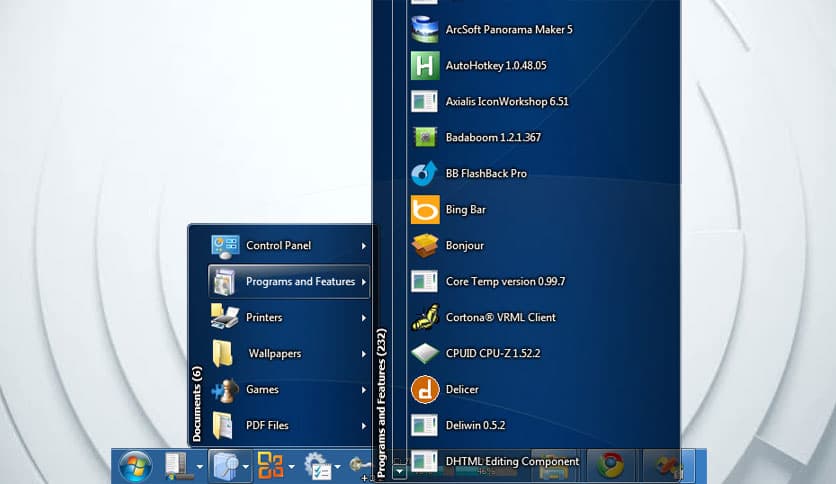Click the vertical Documents (6) menu title
Image resolution: width=836 pixels, height=484 pixels.
pos(197,404)
